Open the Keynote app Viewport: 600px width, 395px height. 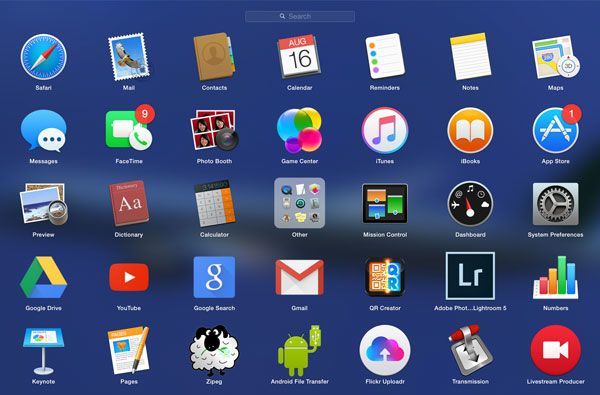[43, 351]
